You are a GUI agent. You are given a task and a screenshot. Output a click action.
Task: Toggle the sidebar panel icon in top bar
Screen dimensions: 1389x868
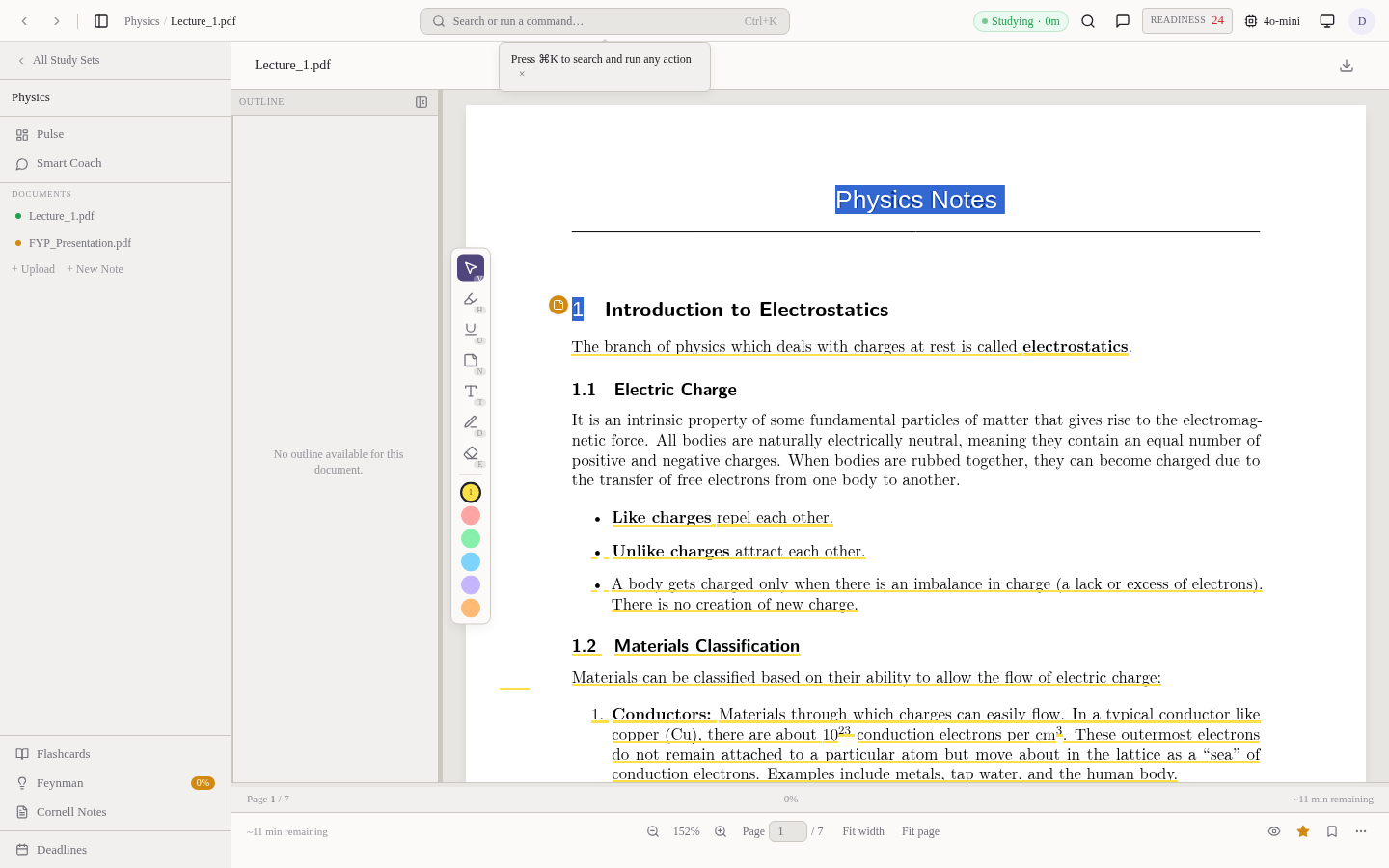tap(101, 21)
